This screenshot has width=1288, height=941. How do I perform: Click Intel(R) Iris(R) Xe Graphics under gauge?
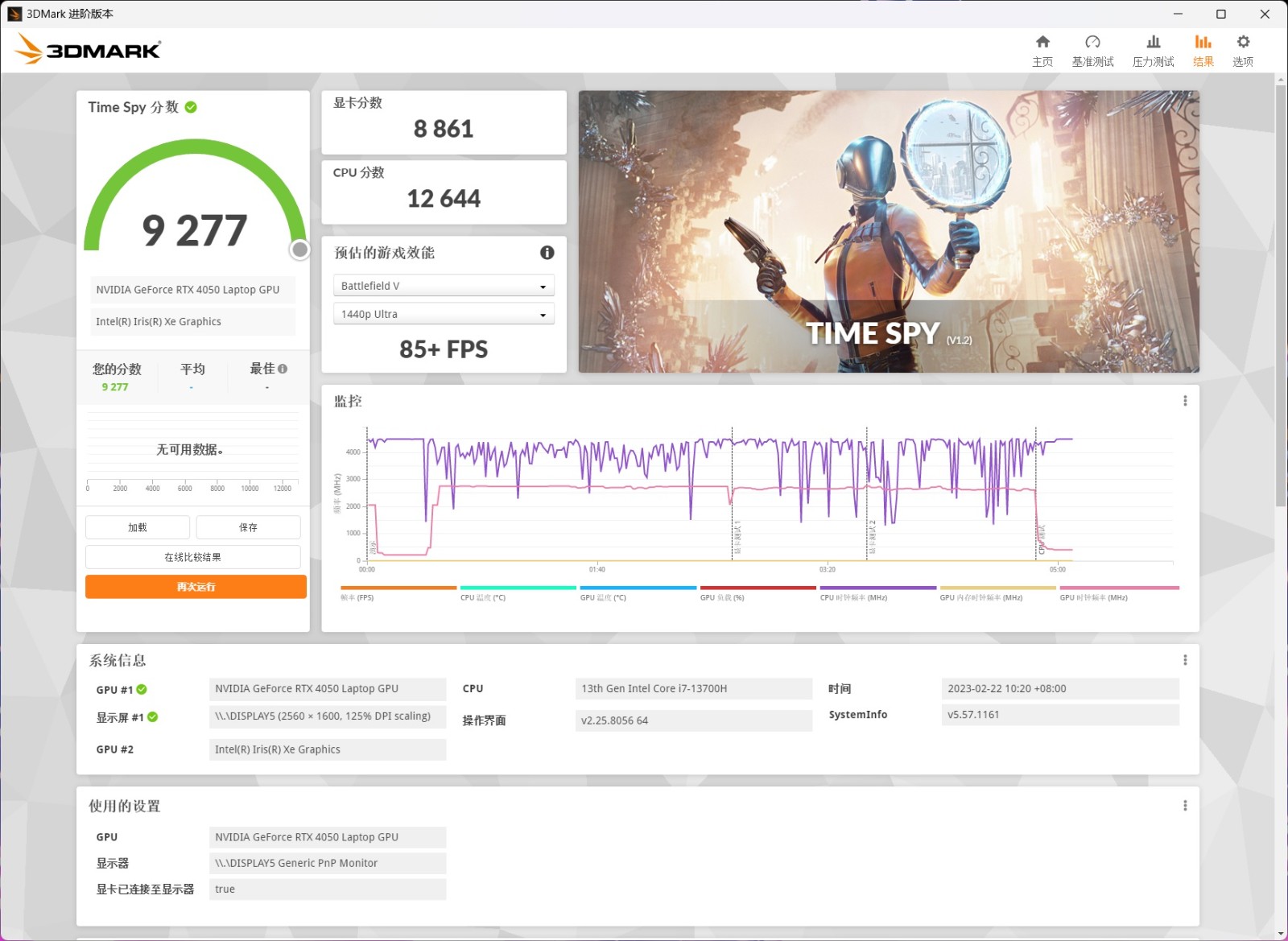tap(192, 321)
